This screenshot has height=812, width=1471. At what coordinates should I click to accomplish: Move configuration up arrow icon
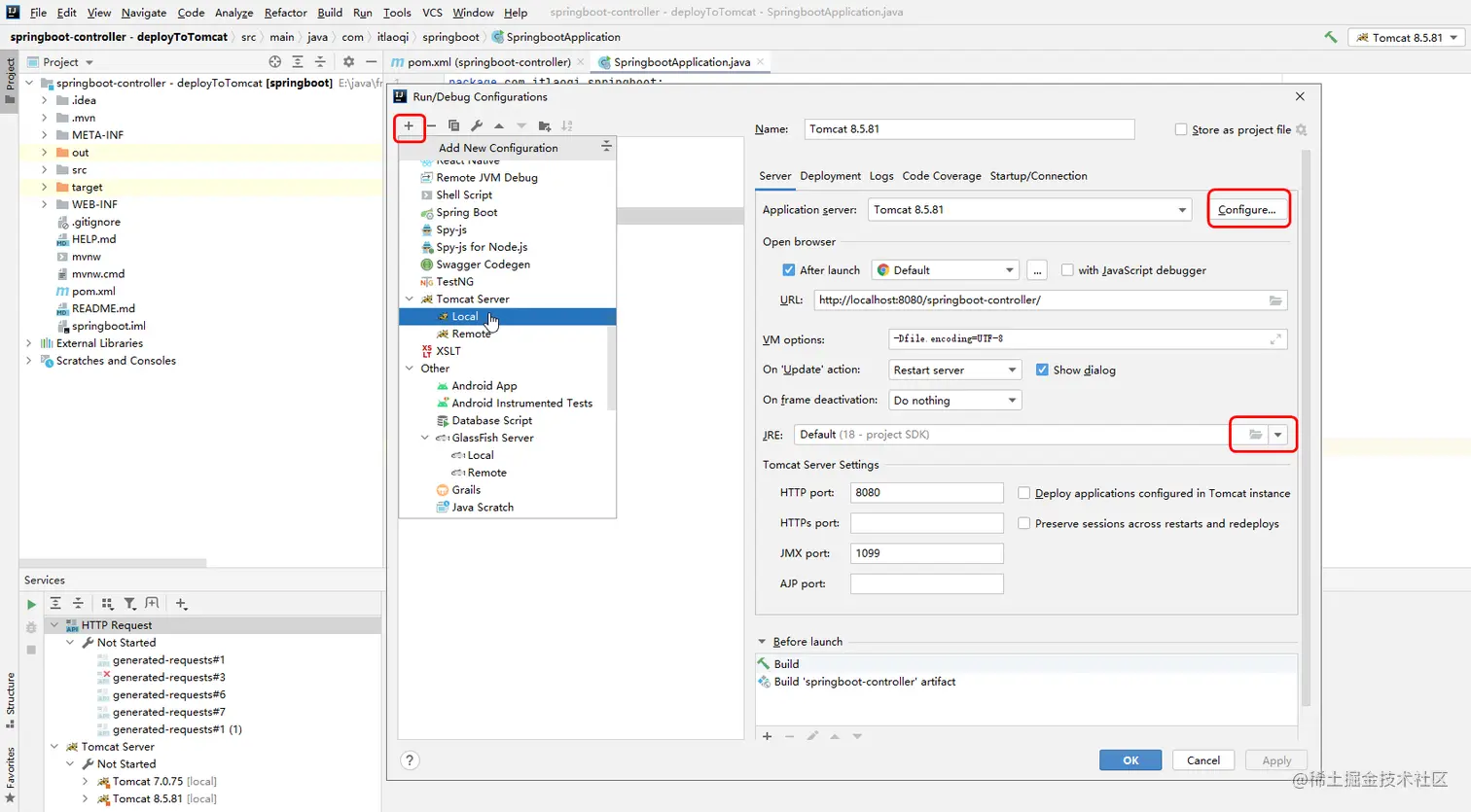499,125
